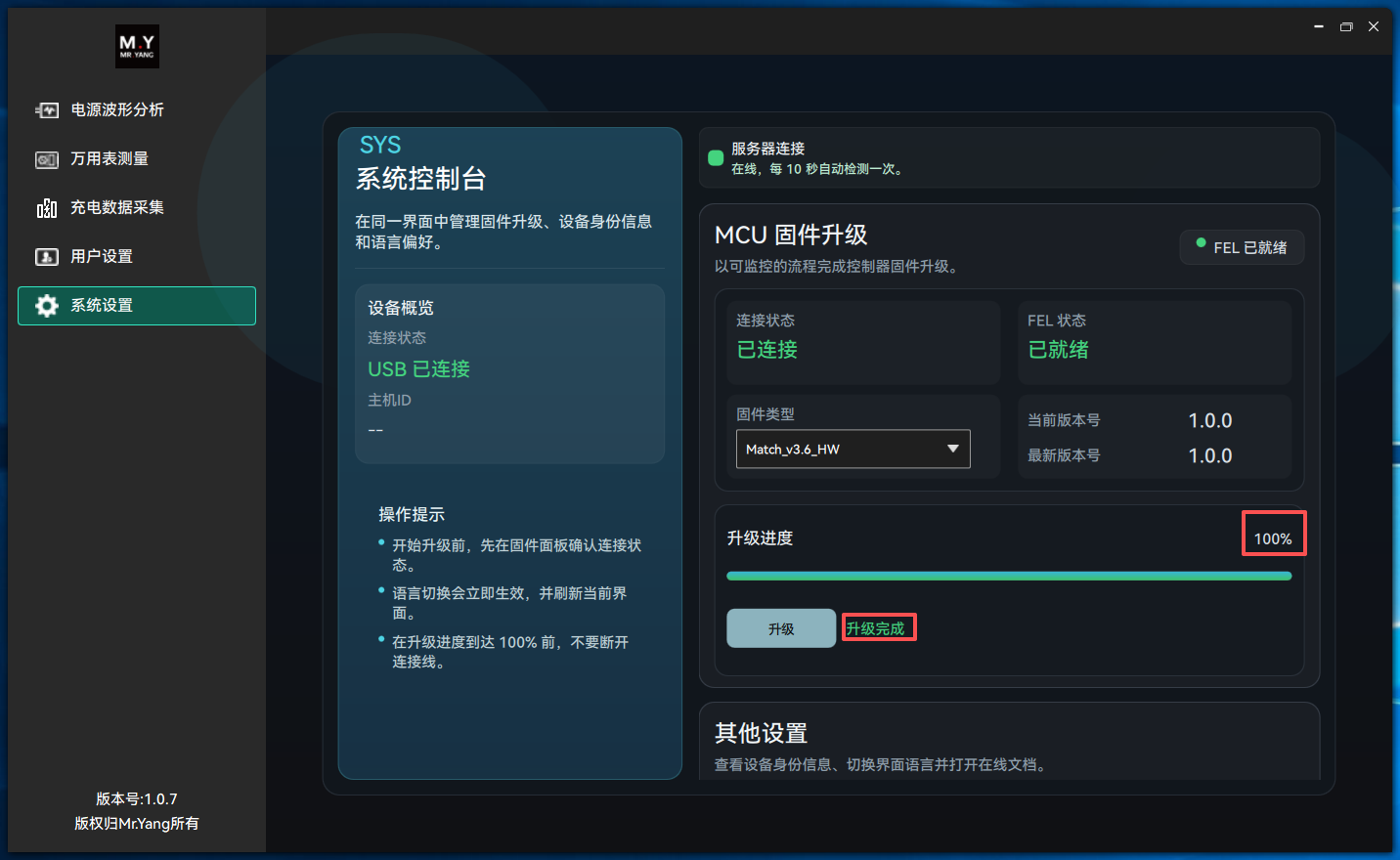Click the 服务器连接 heading
The image size is (1400, 860).
pyautogui.click(x=768, y=149)
